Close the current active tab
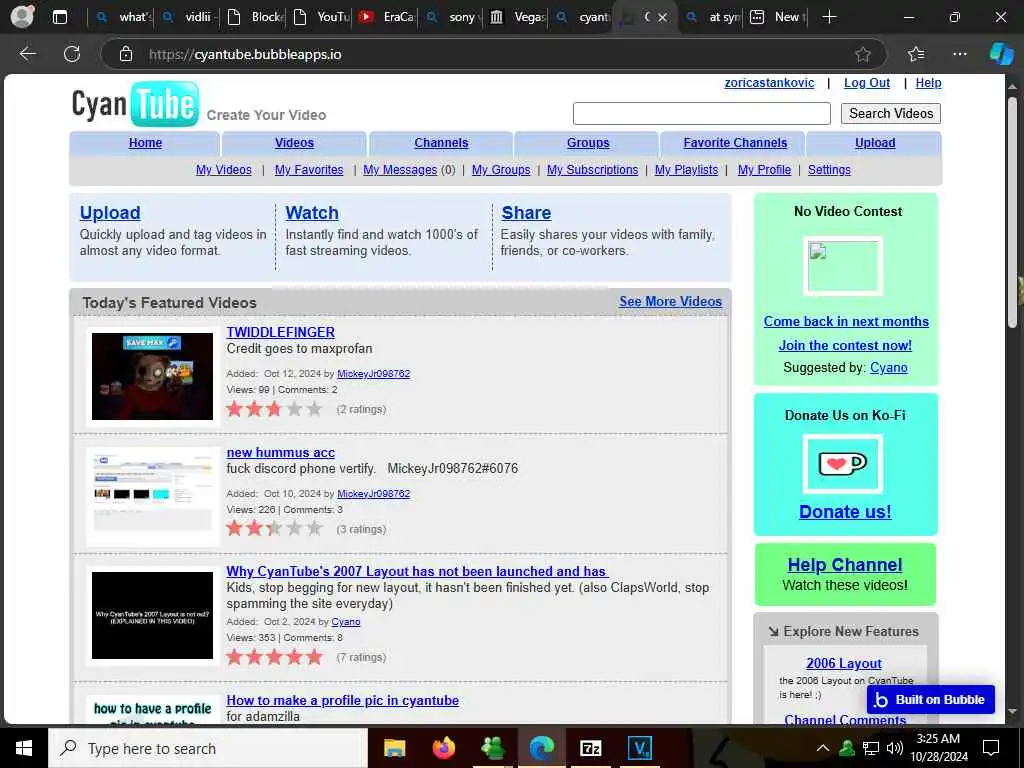This screenshot has width=1024, height=768. tap(662, 18)
